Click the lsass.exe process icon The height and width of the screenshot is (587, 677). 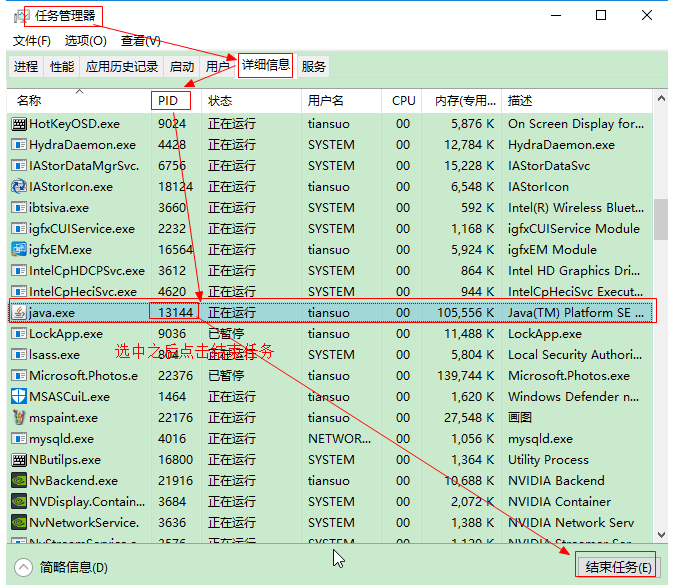click(19, 355)
